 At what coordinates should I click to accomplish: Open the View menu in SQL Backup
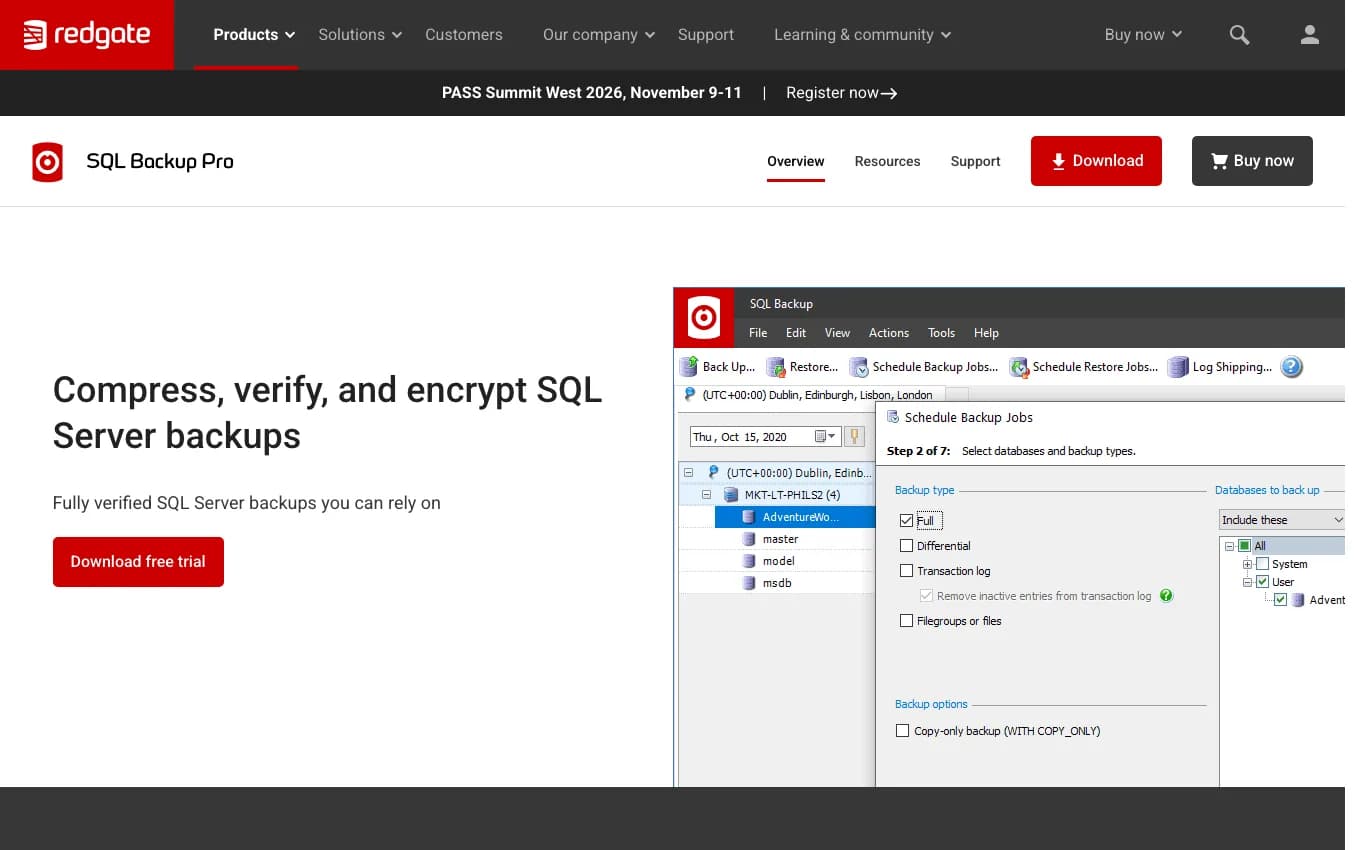pyautogui.click(x=837, y=333)
